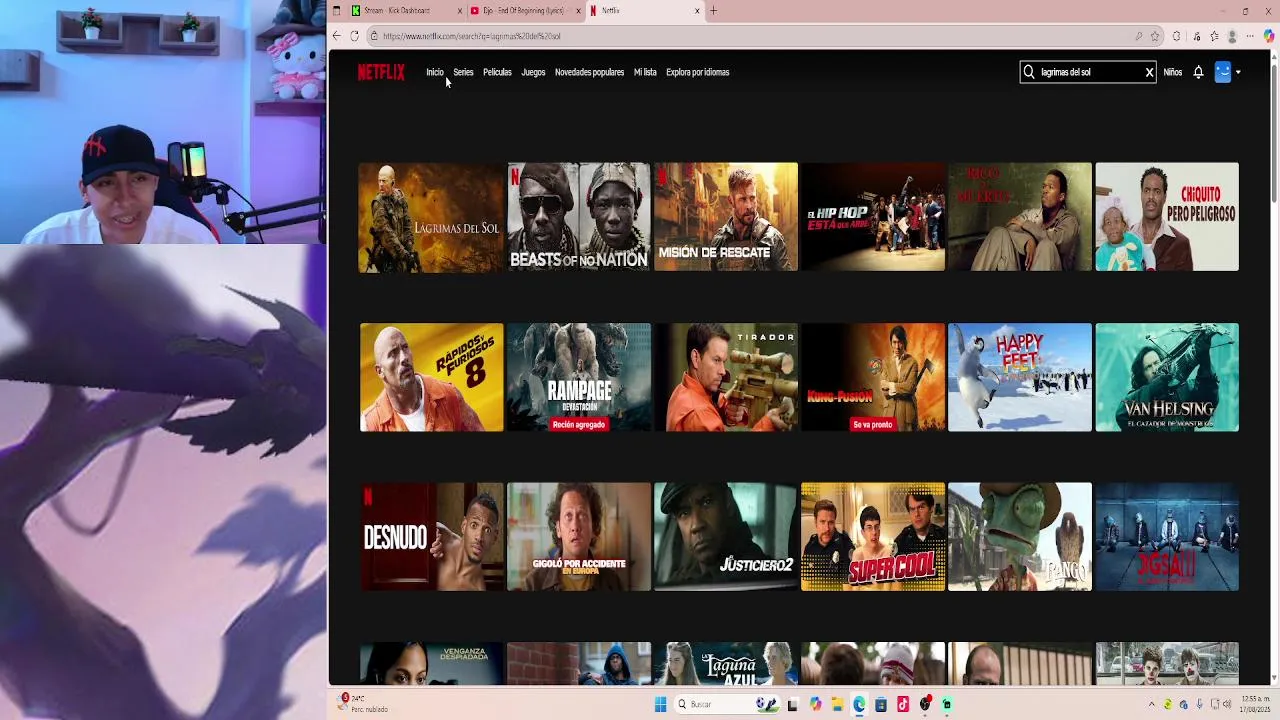1280x720 pixels.
Task: Open Desnudo thumbnail
Action: point(431,537)
